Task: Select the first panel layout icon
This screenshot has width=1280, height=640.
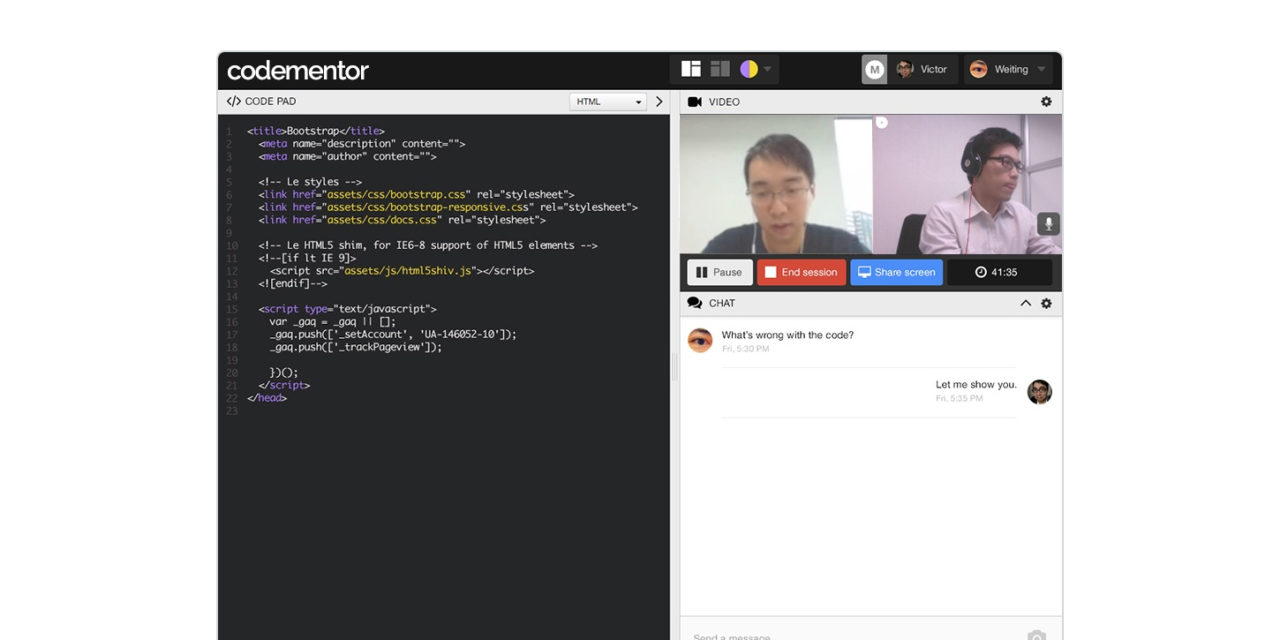Action: tap(691, 69)
